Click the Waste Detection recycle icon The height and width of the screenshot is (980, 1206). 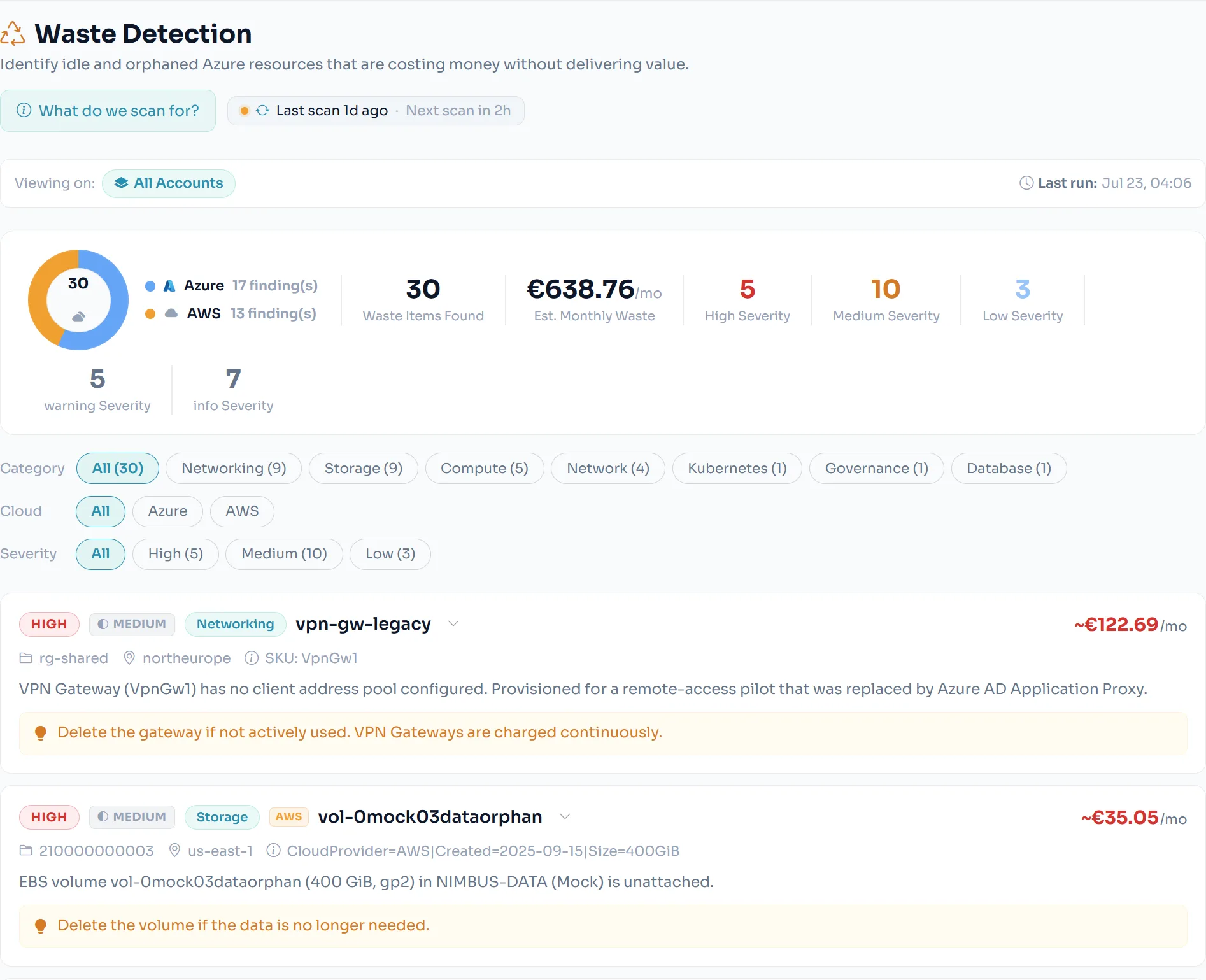(x=12, y=34)
